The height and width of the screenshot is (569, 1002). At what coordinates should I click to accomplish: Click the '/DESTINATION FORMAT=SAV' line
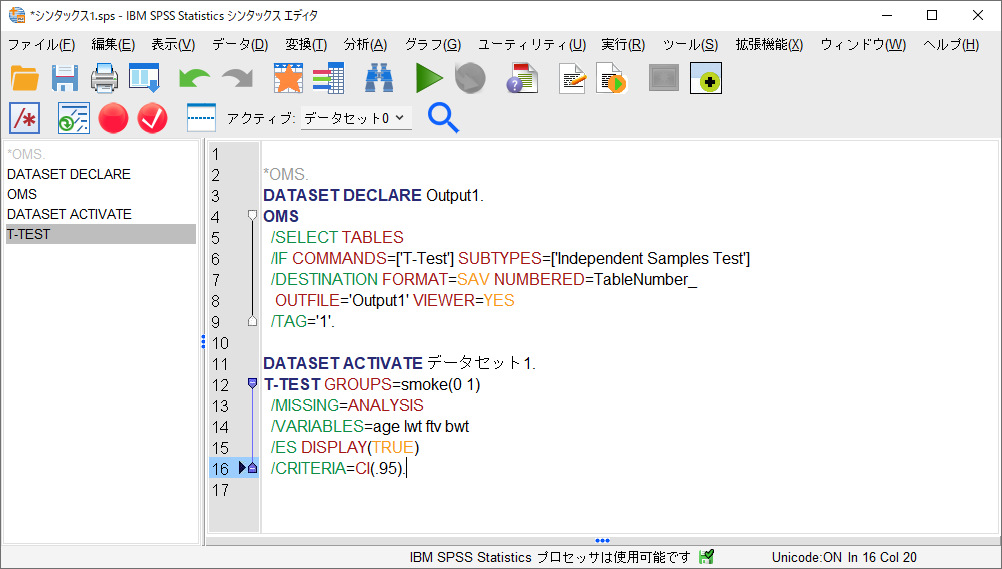tap(484, 279)
